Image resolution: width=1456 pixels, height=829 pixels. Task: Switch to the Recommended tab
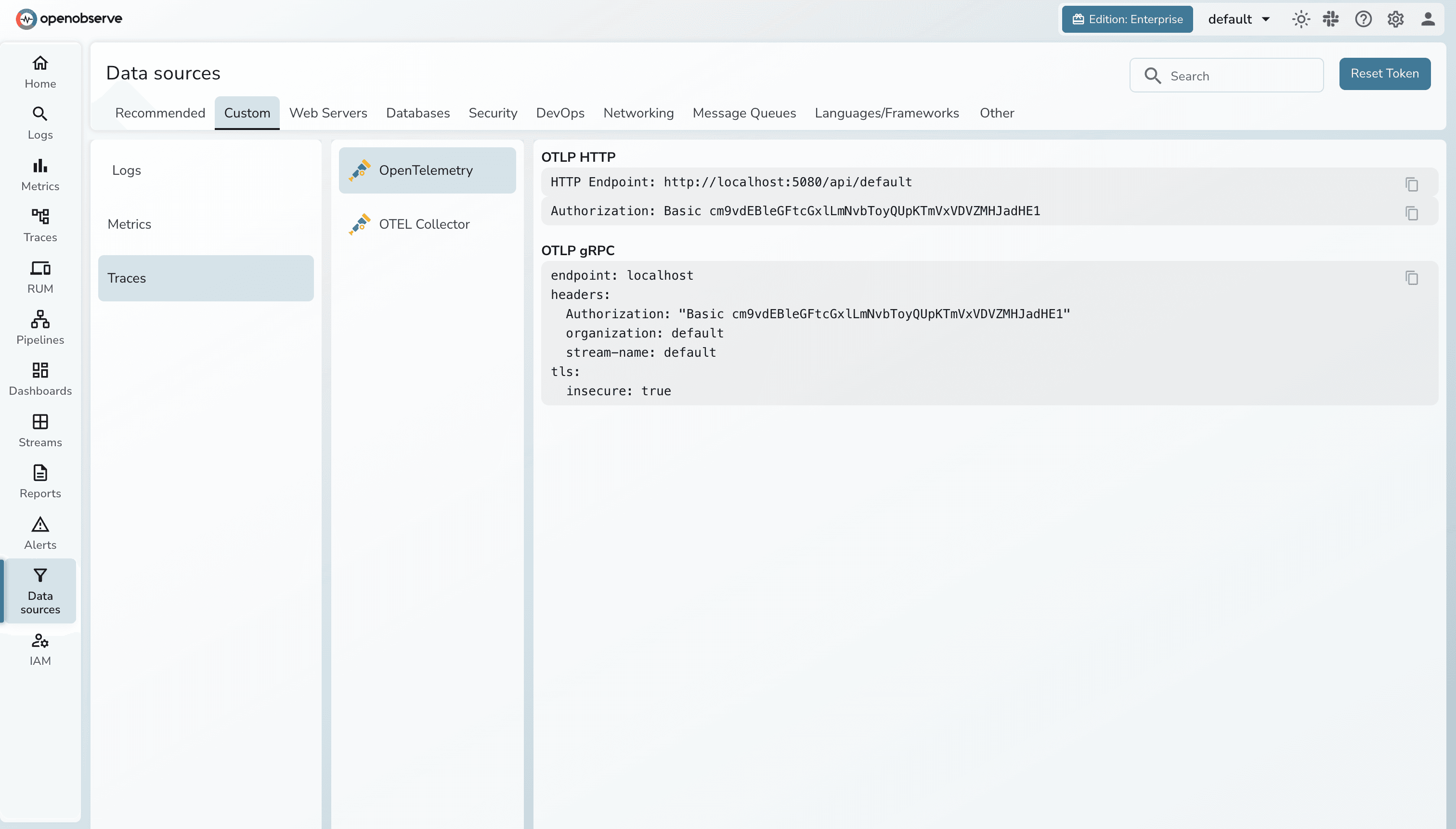click(x=160, y=113)
